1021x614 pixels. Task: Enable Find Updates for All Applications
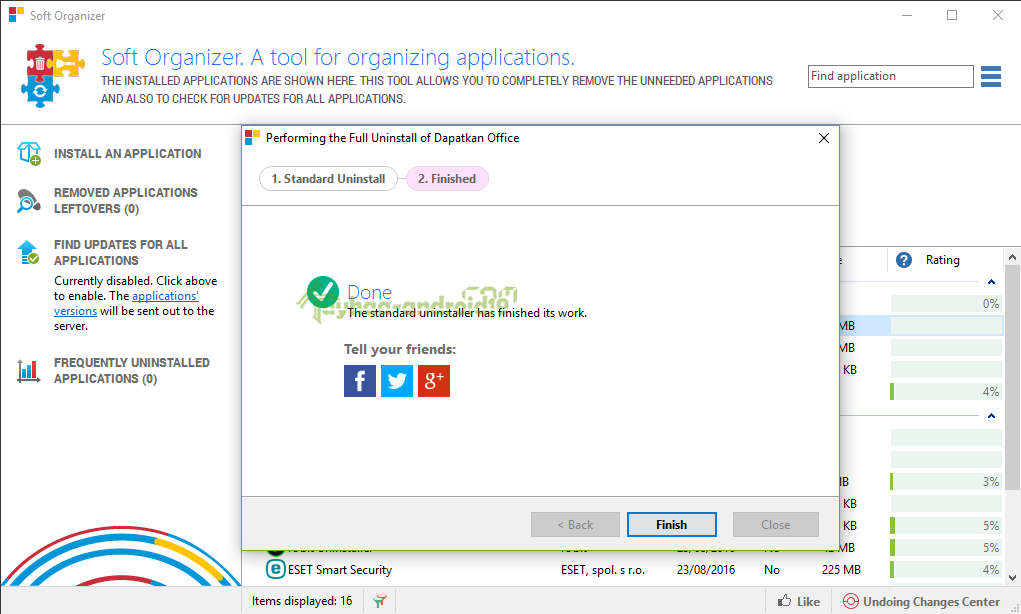[x=120, y=253]
